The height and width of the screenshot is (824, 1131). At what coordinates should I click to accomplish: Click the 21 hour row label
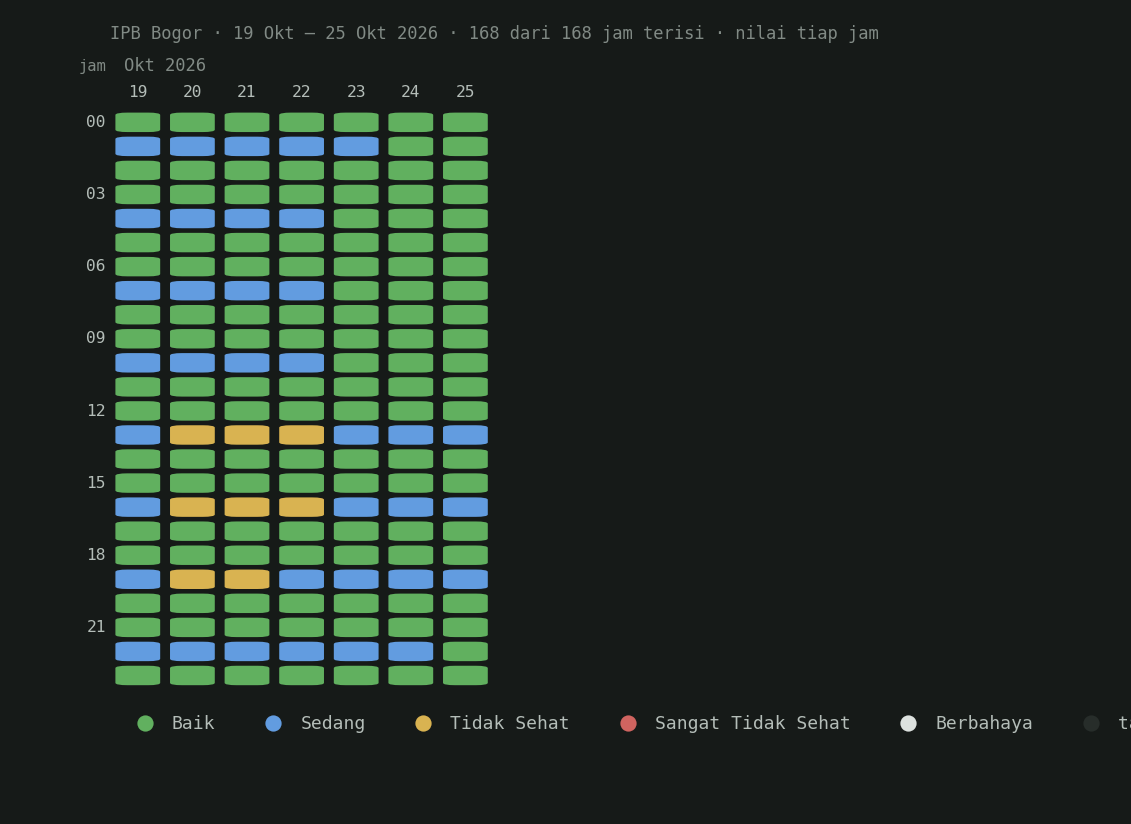pos(96,627)
